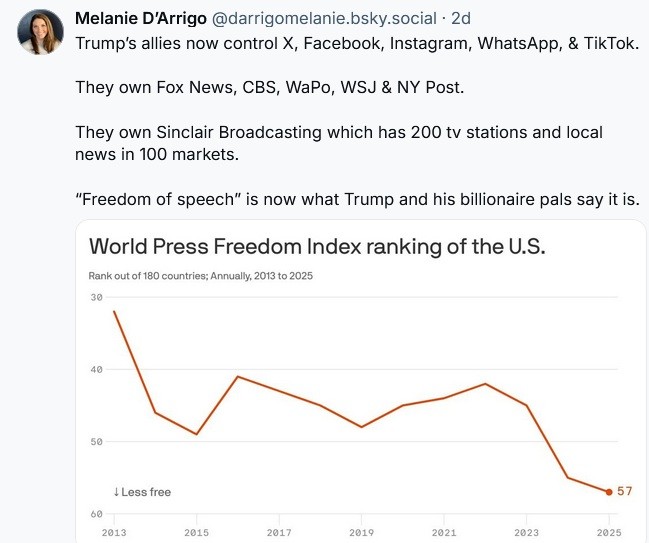The height and width of the screenshot is (543, 649).
Task: Select the 2013 x-axis label
Action: tap(114, 533)
